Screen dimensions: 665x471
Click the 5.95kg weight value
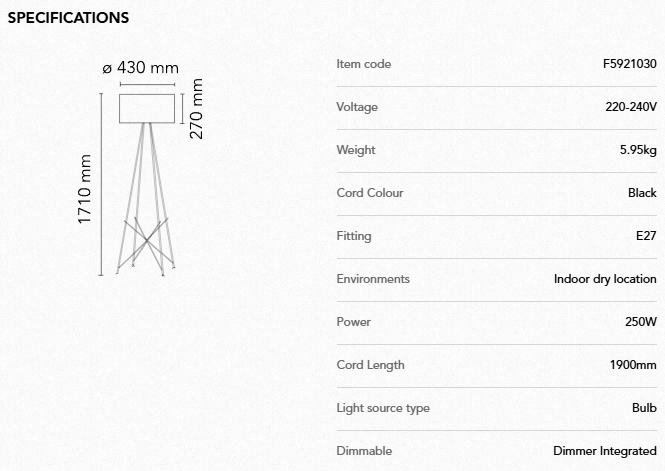coord(638,150)
